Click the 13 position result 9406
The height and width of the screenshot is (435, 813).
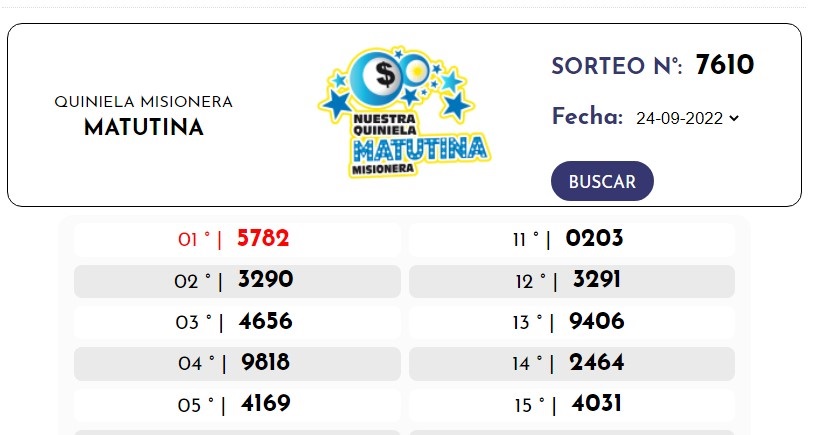point(596,322)
